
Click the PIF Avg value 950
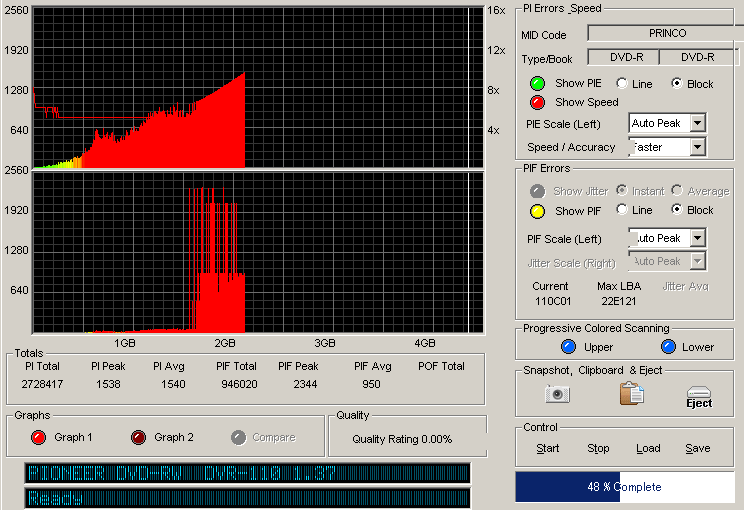point(371,384)
